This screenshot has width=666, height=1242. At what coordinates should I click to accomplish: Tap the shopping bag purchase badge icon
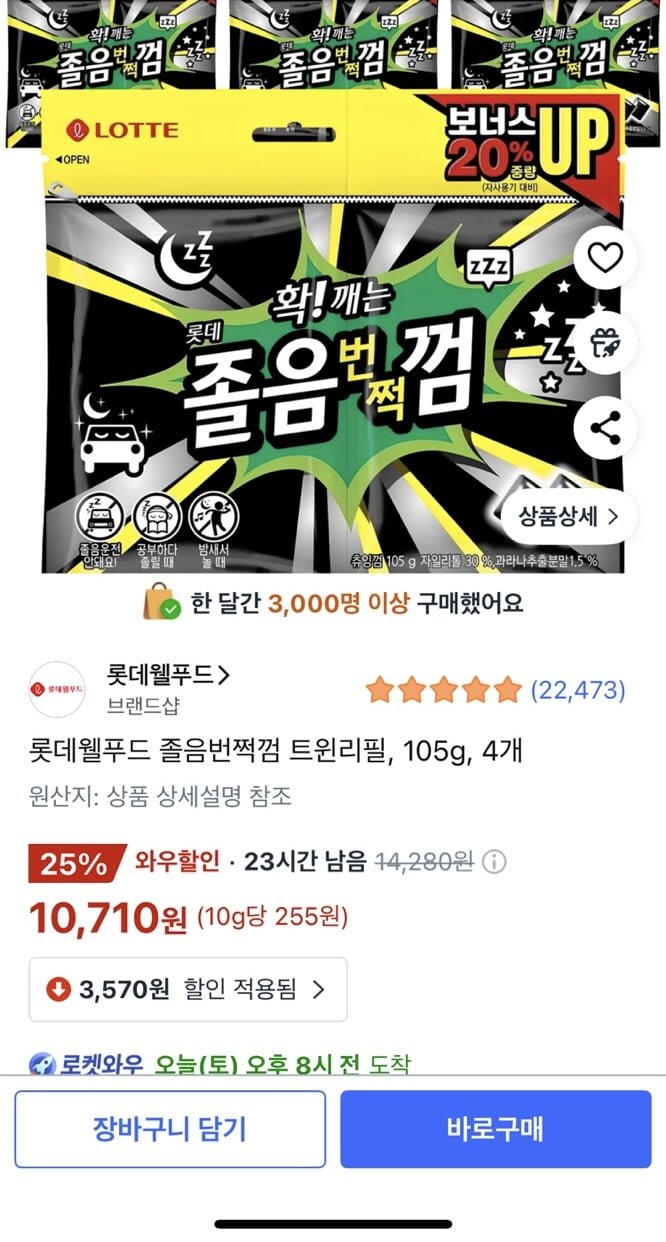point(162,603)
